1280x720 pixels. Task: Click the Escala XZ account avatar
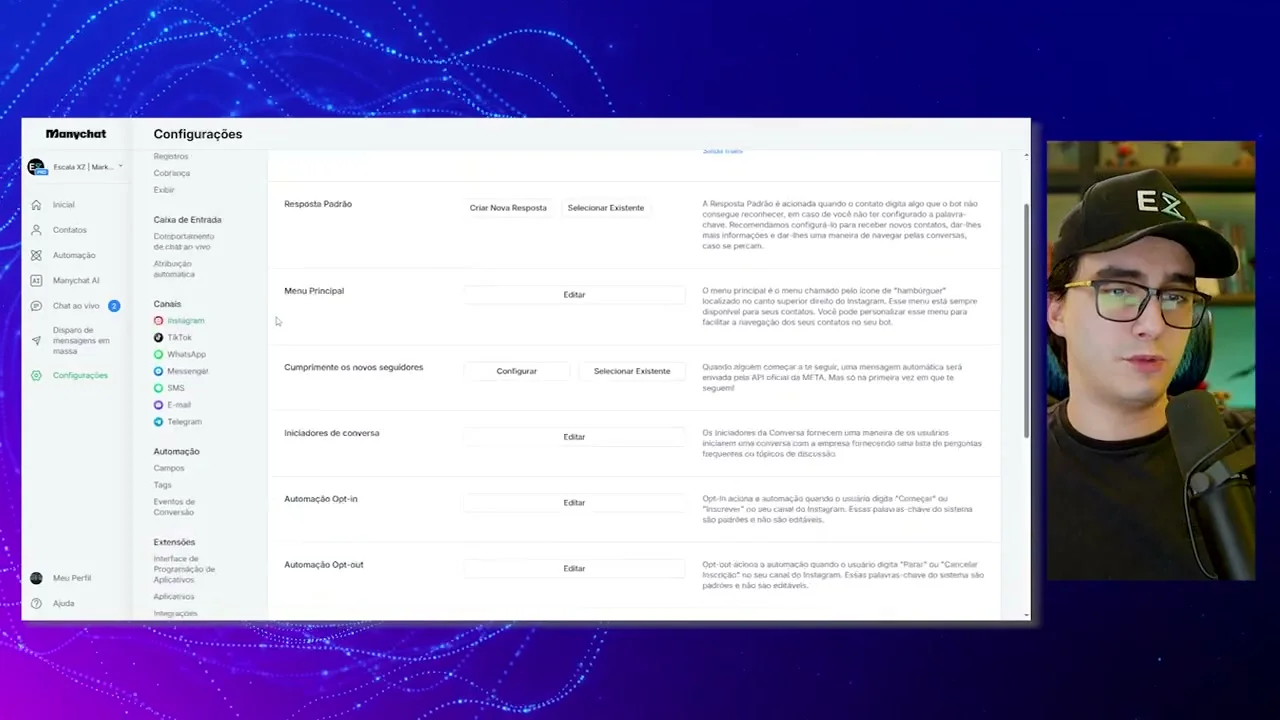[36, 167]
